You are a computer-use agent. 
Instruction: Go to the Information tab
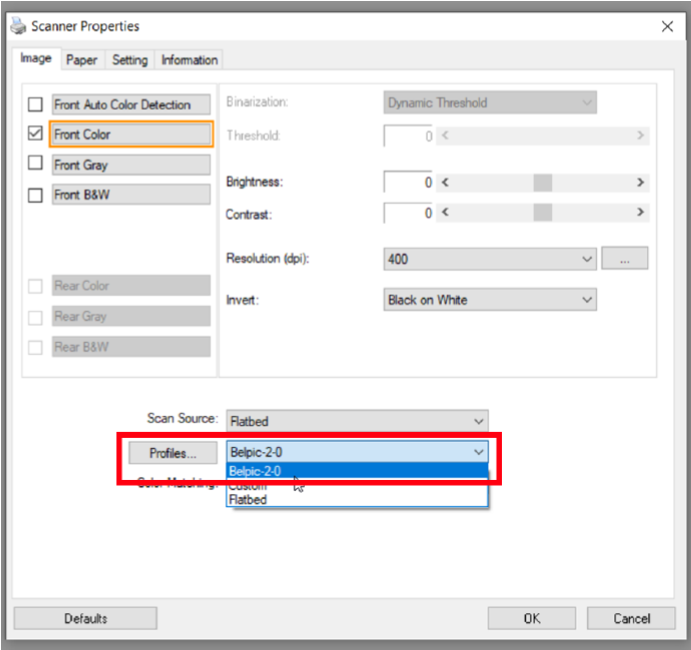coord(189,60)
